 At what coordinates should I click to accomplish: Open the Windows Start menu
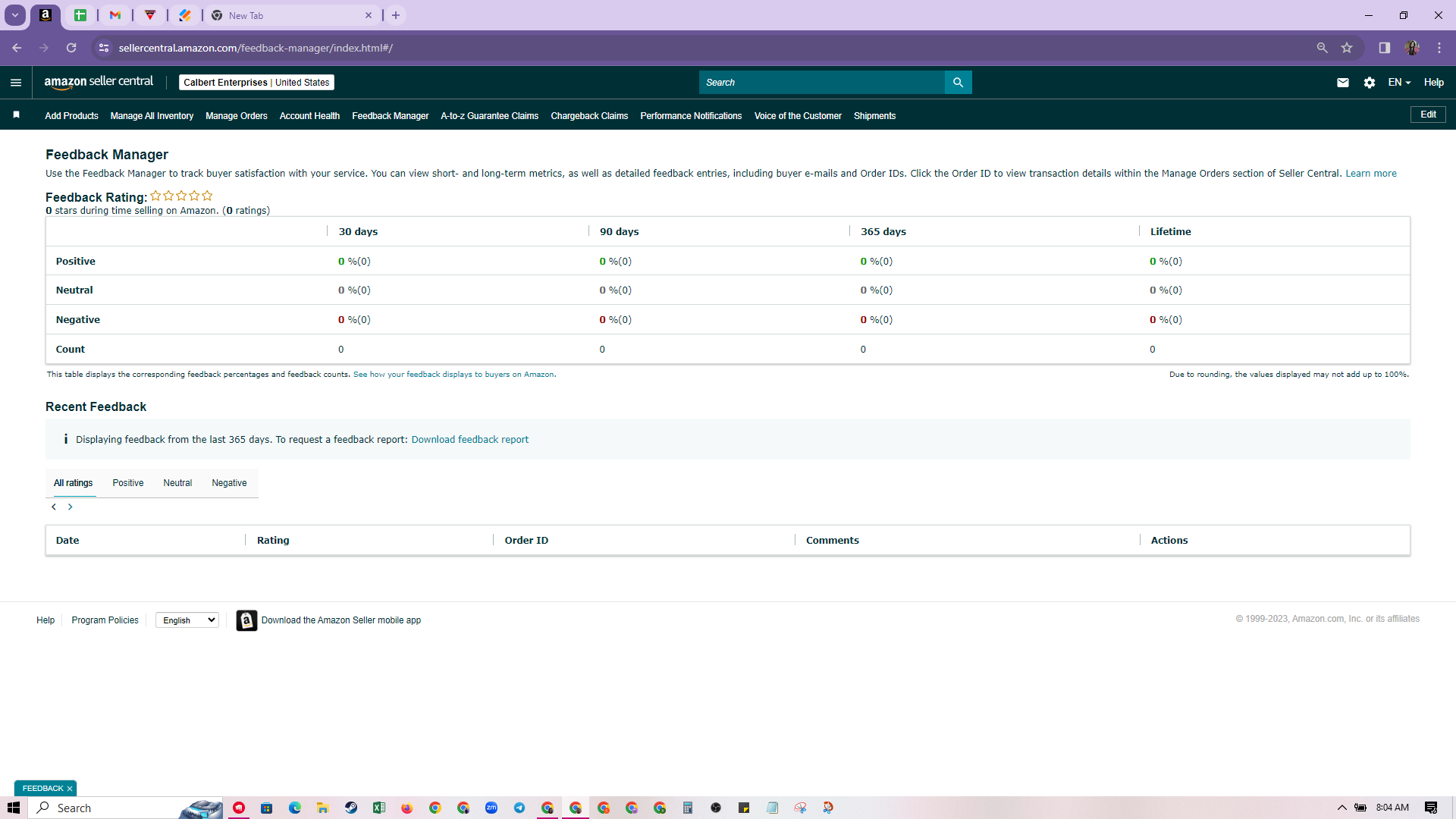click(x=14, y=808)
